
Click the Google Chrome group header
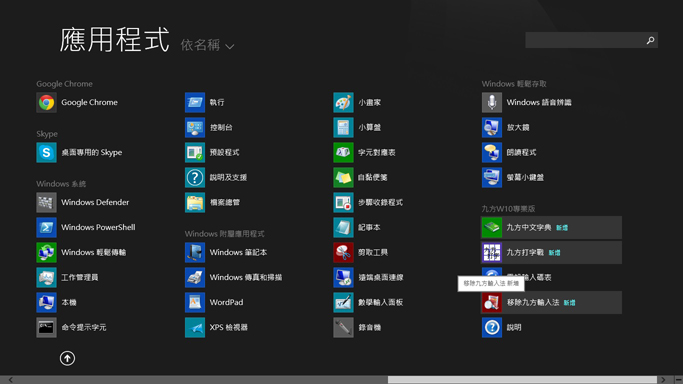coord(64,84)
